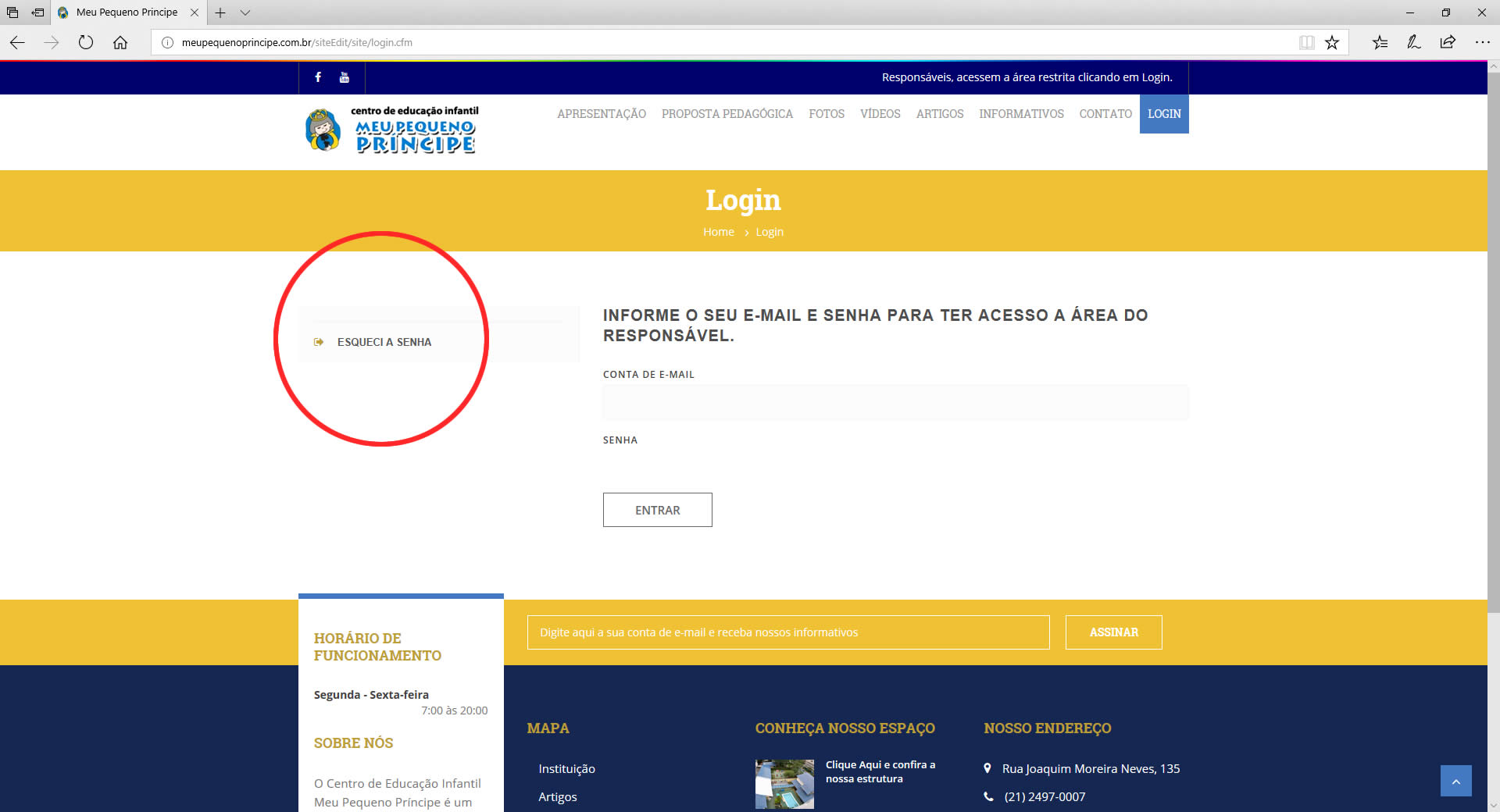Go to the Fotos page

827,114
